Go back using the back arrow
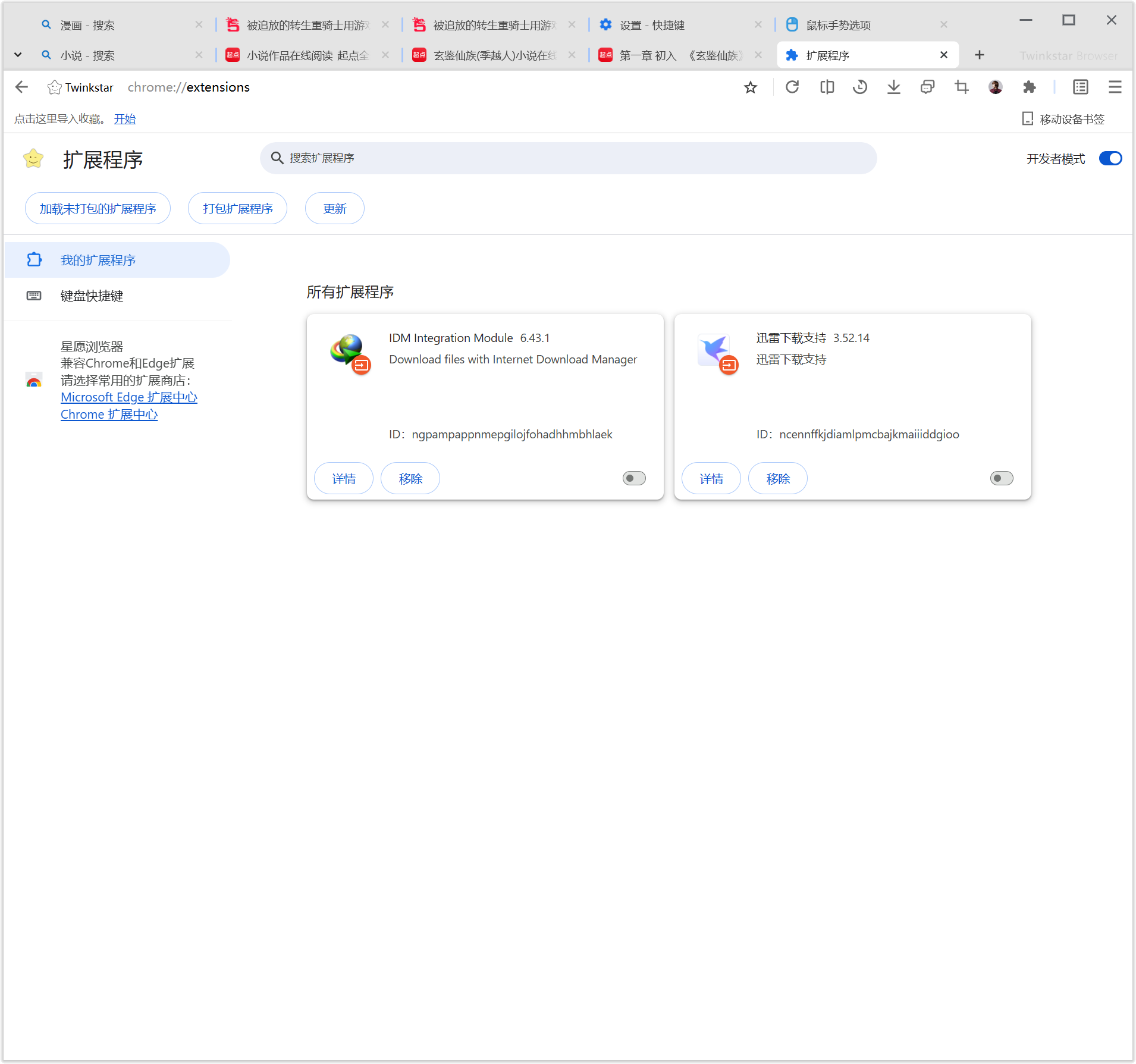Image resolution: width=1136 pixels, height=1064 pixels. [x=22, y=87]
